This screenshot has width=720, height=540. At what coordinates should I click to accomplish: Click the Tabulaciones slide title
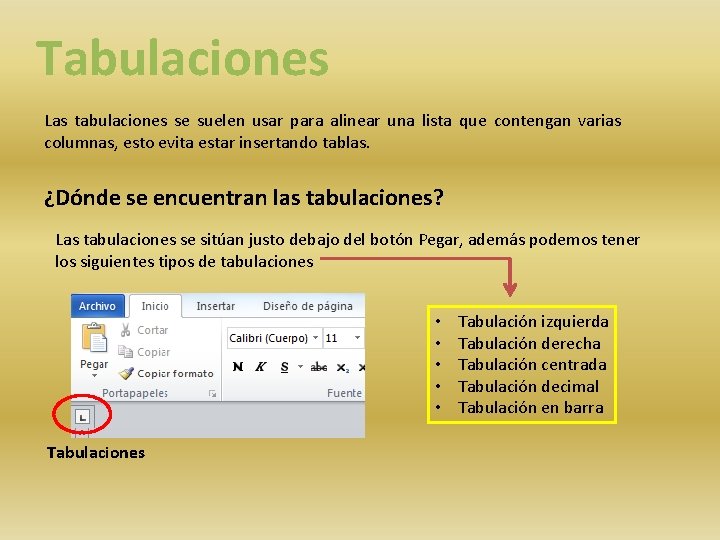pos(182,58)
